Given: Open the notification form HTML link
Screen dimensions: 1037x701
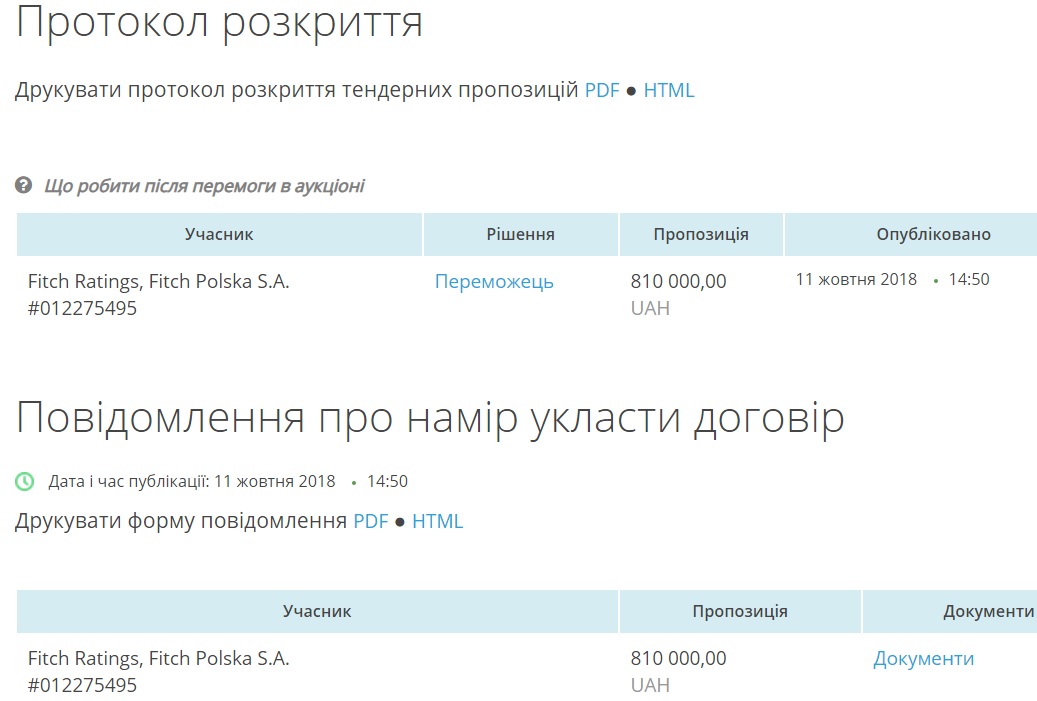Looking at the screenshot, I should [437, 522].
